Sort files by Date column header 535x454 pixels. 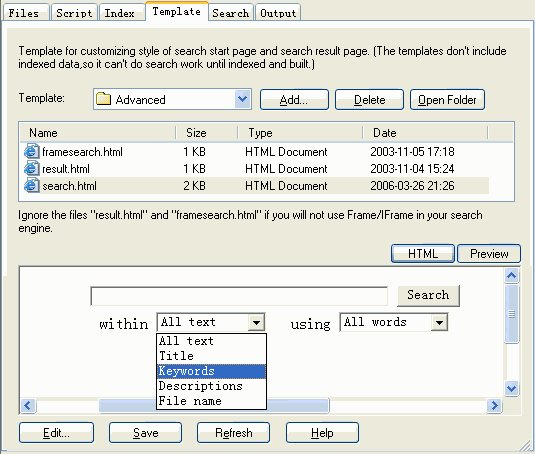tap(425, 133)
